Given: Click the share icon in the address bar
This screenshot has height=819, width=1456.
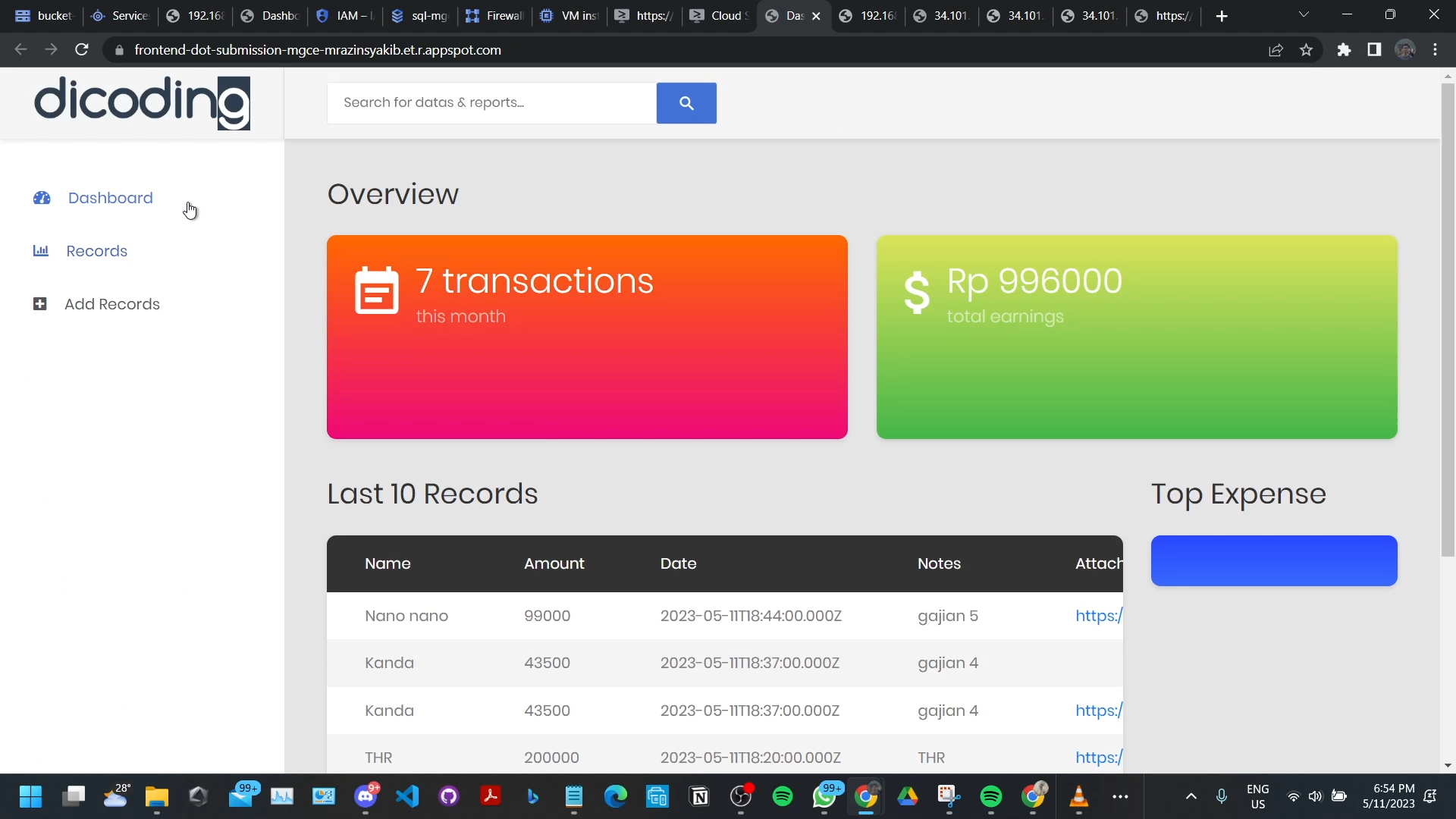Looking at the screenshot, I should pos(1276,49).
